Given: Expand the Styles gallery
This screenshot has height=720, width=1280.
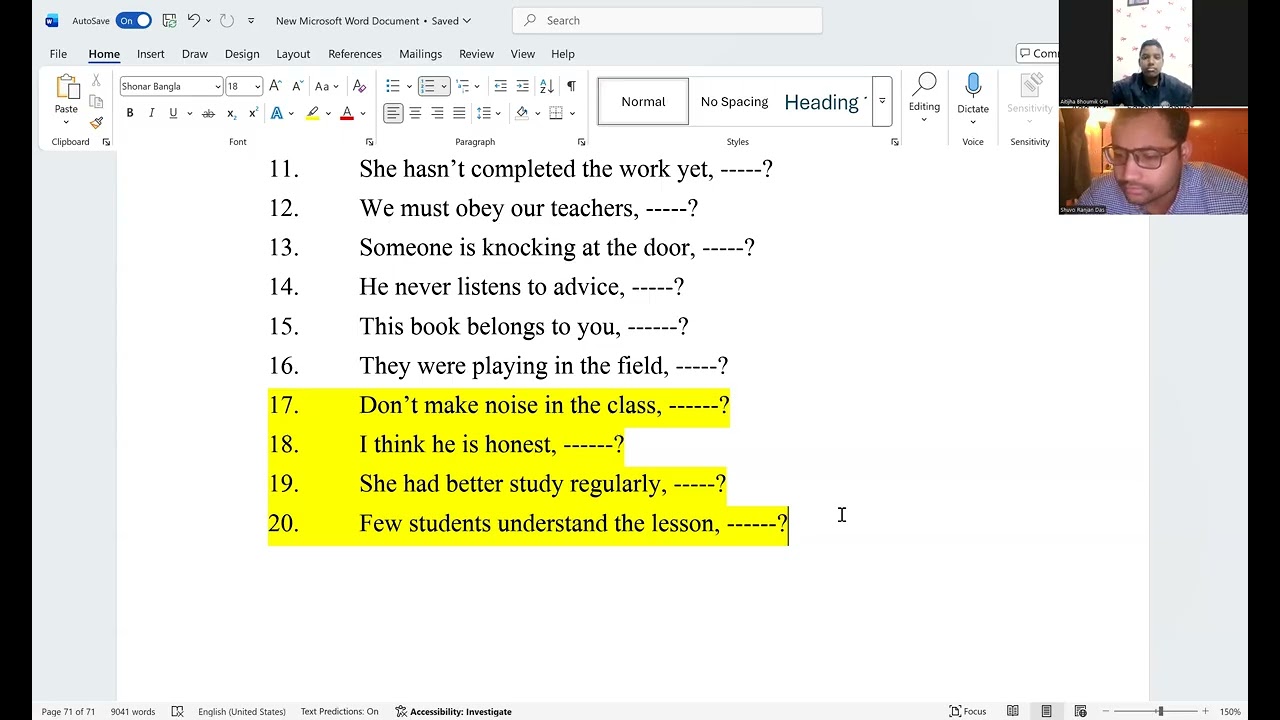Looking at the screenshot, I should click(882, 101).
